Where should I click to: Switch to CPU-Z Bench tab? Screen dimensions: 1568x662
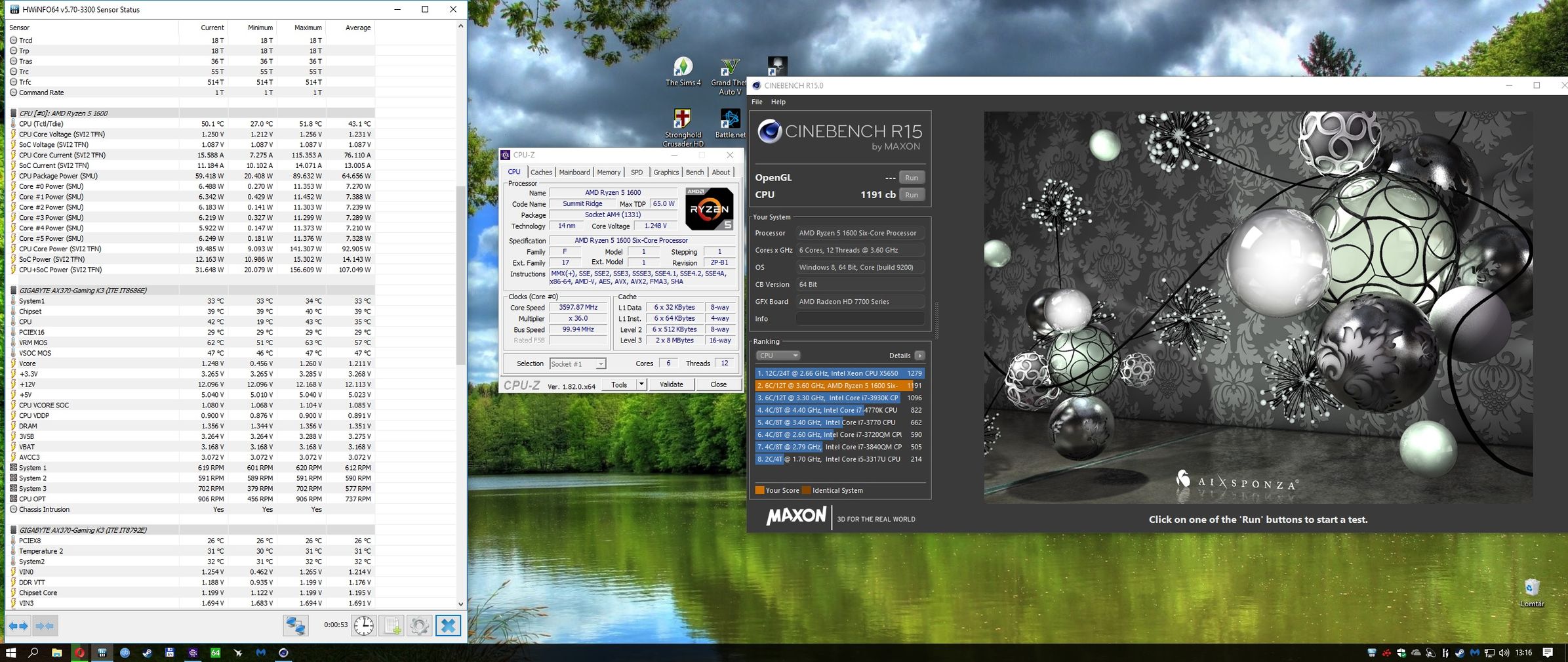(x=694, y=173)
